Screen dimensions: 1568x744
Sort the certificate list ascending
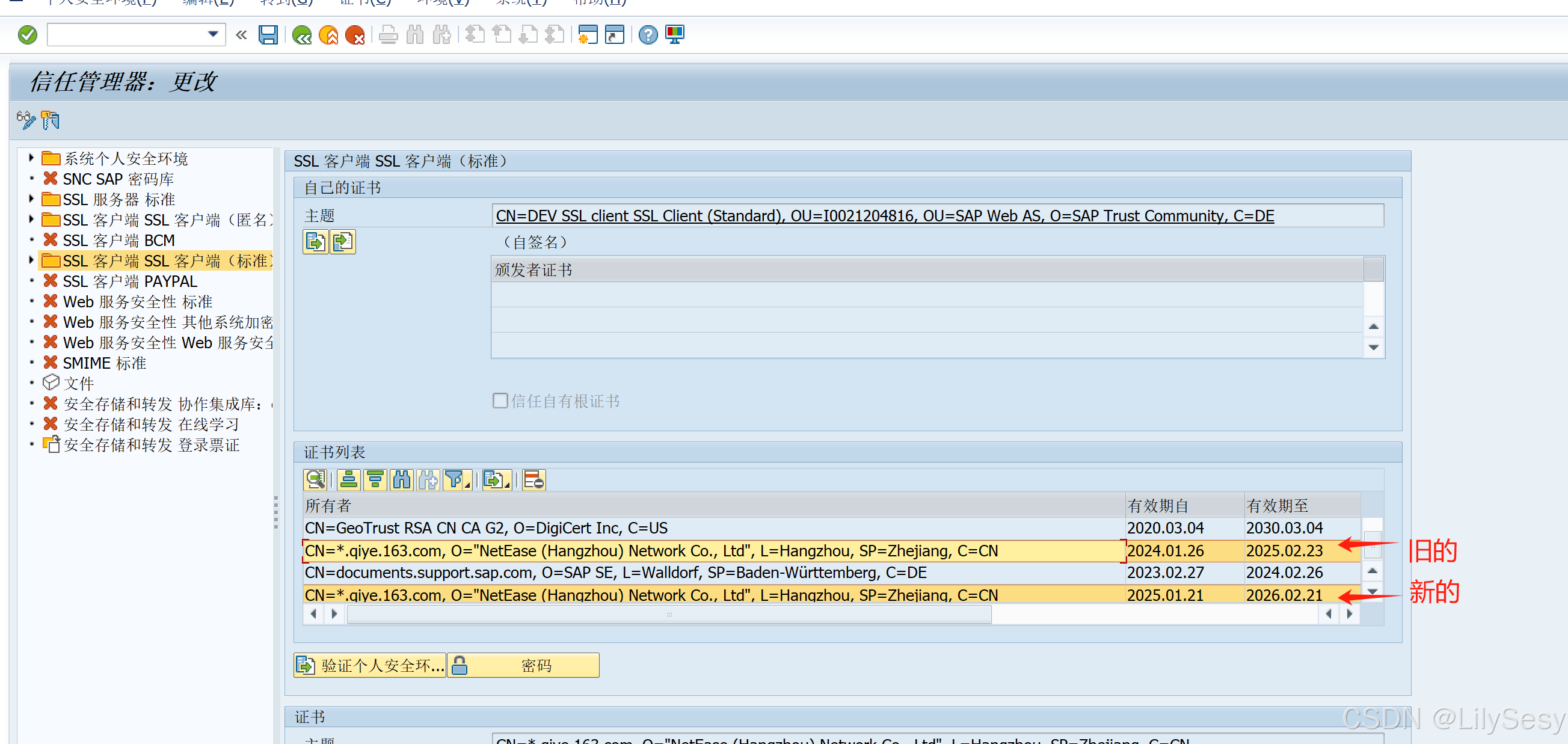tap(349, 480)
